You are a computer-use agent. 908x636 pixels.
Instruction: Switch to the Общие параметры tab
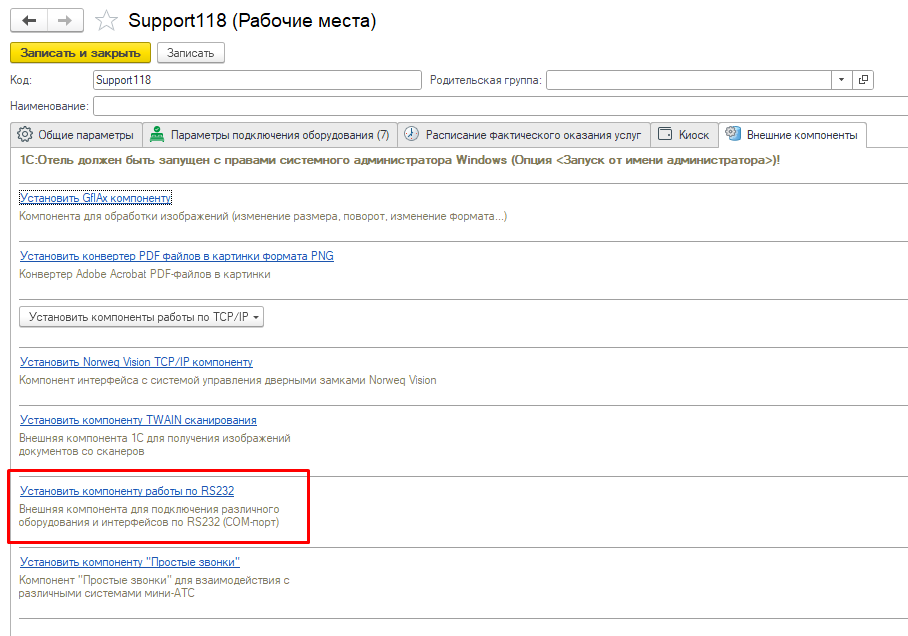click(x=76, y=135)
